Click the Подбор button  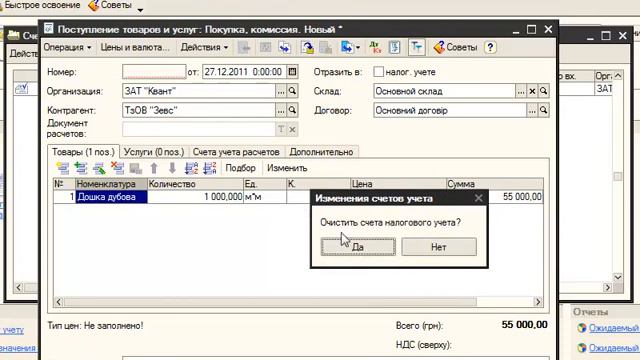[x=240, y=168]
